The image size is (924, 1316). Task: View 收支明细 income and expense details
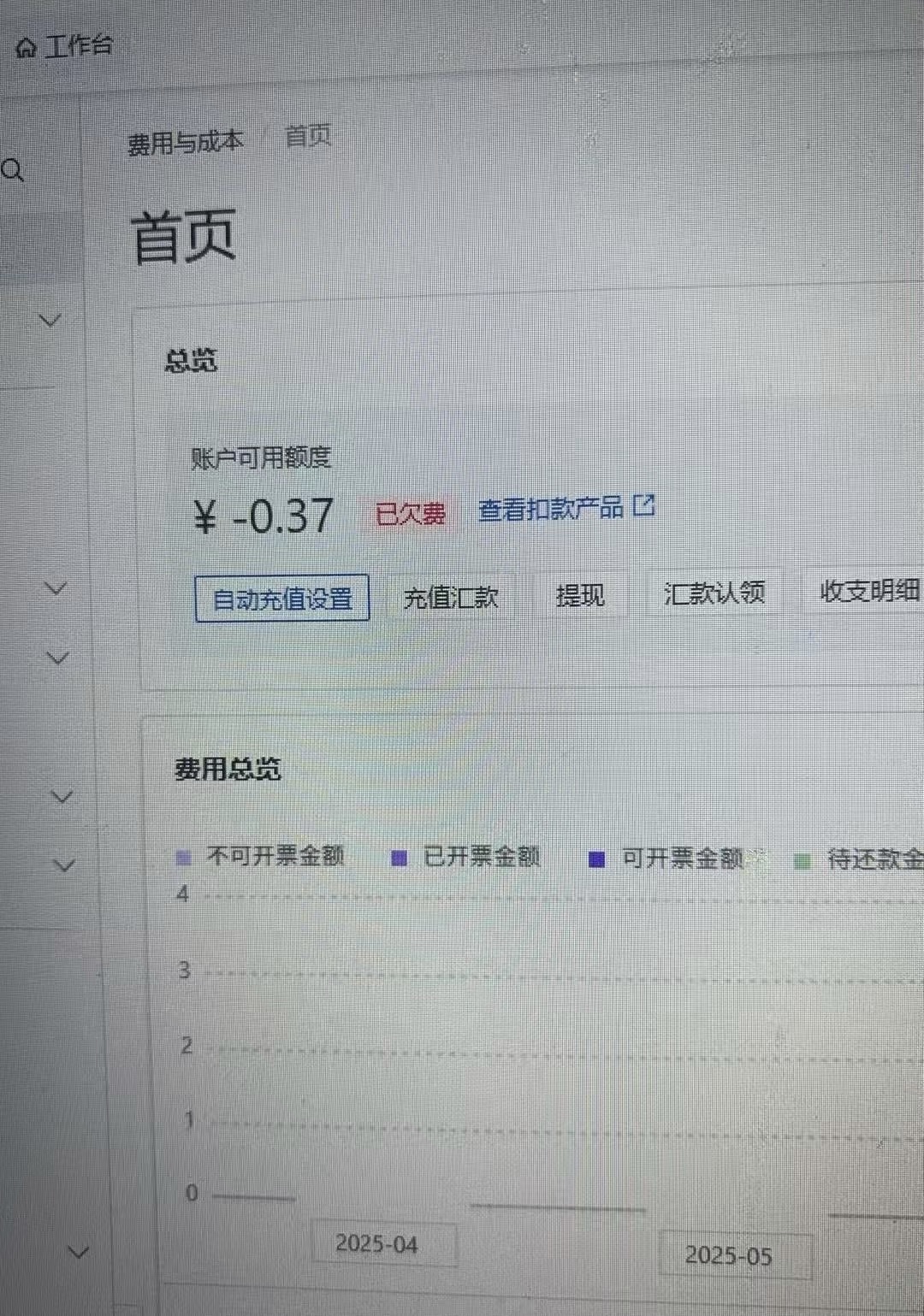click(869, 591)
